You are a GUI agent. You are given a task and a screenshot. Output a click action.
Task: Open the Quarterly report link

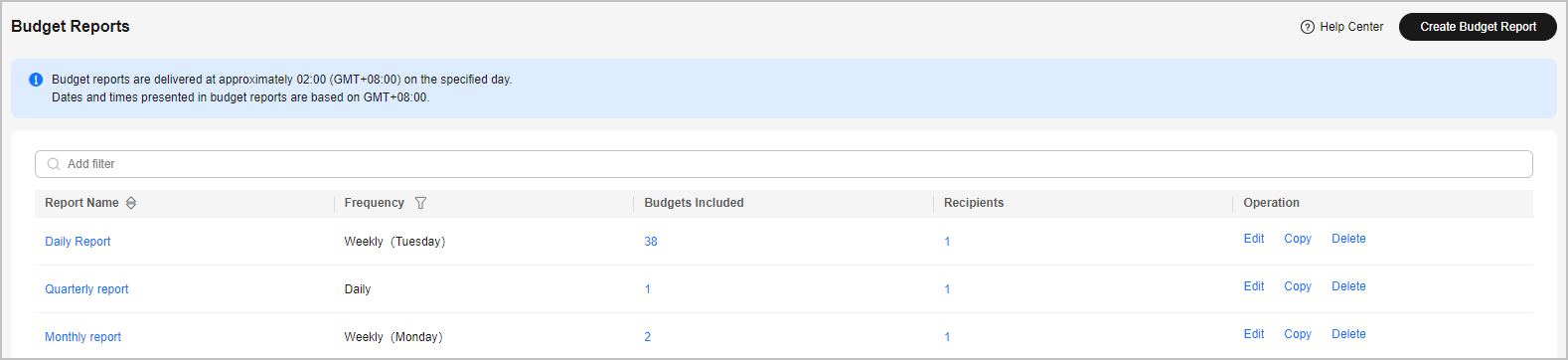tap(86, 289)
